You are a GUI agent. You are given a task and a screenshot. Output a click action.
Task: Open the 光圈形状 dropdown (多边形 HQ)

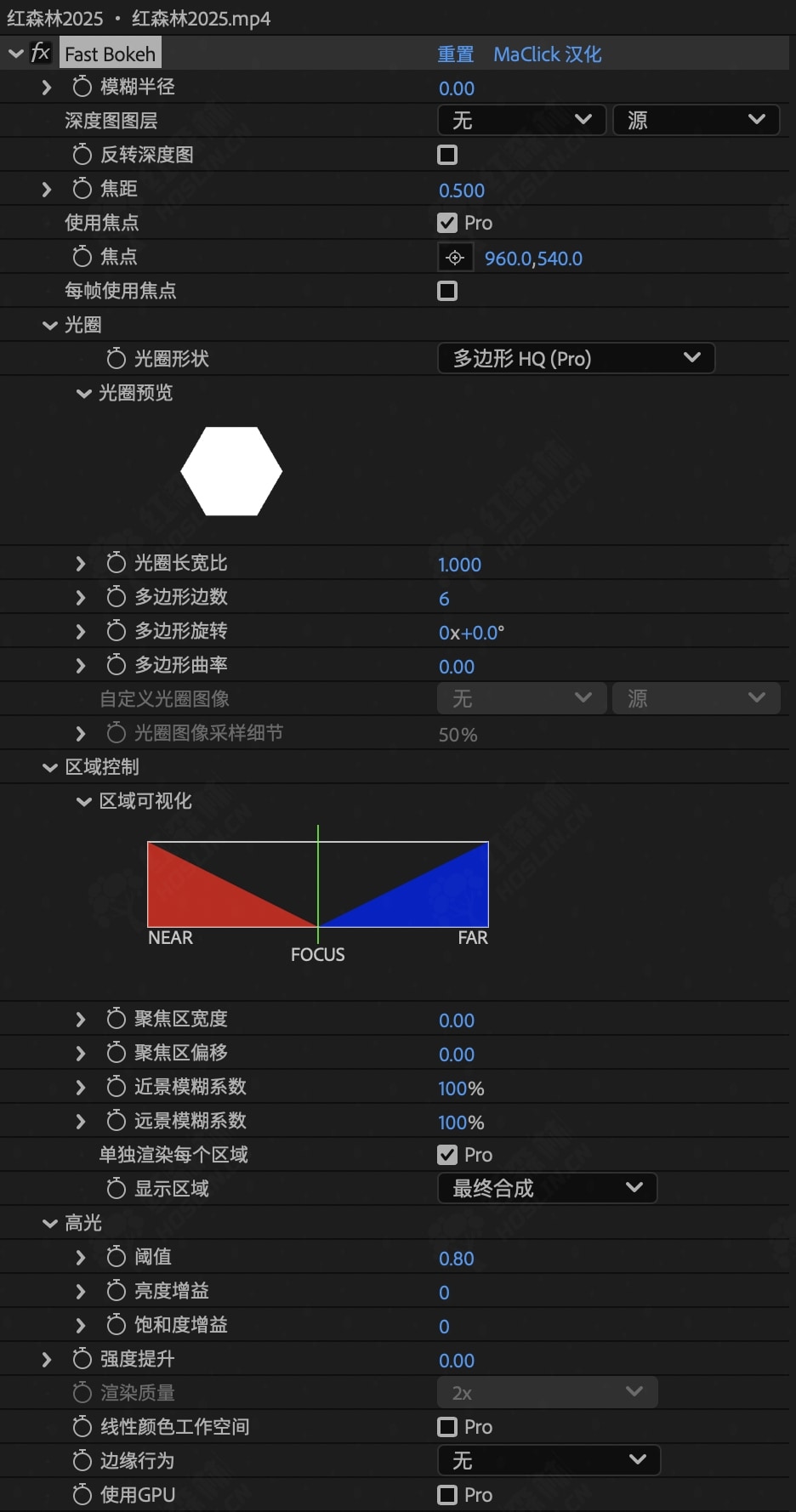[x=576, y=358]
